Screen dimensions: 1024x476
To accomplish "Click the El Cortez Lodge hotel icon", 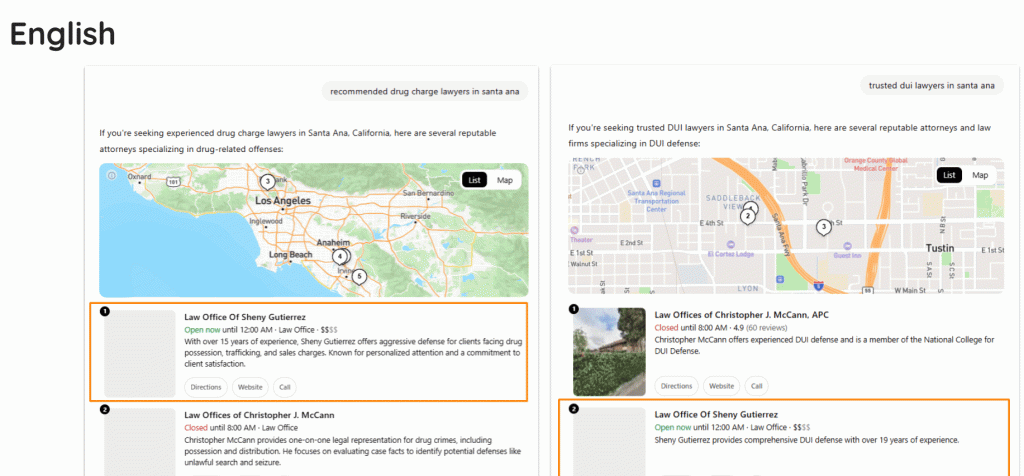I will coord(731,245).
